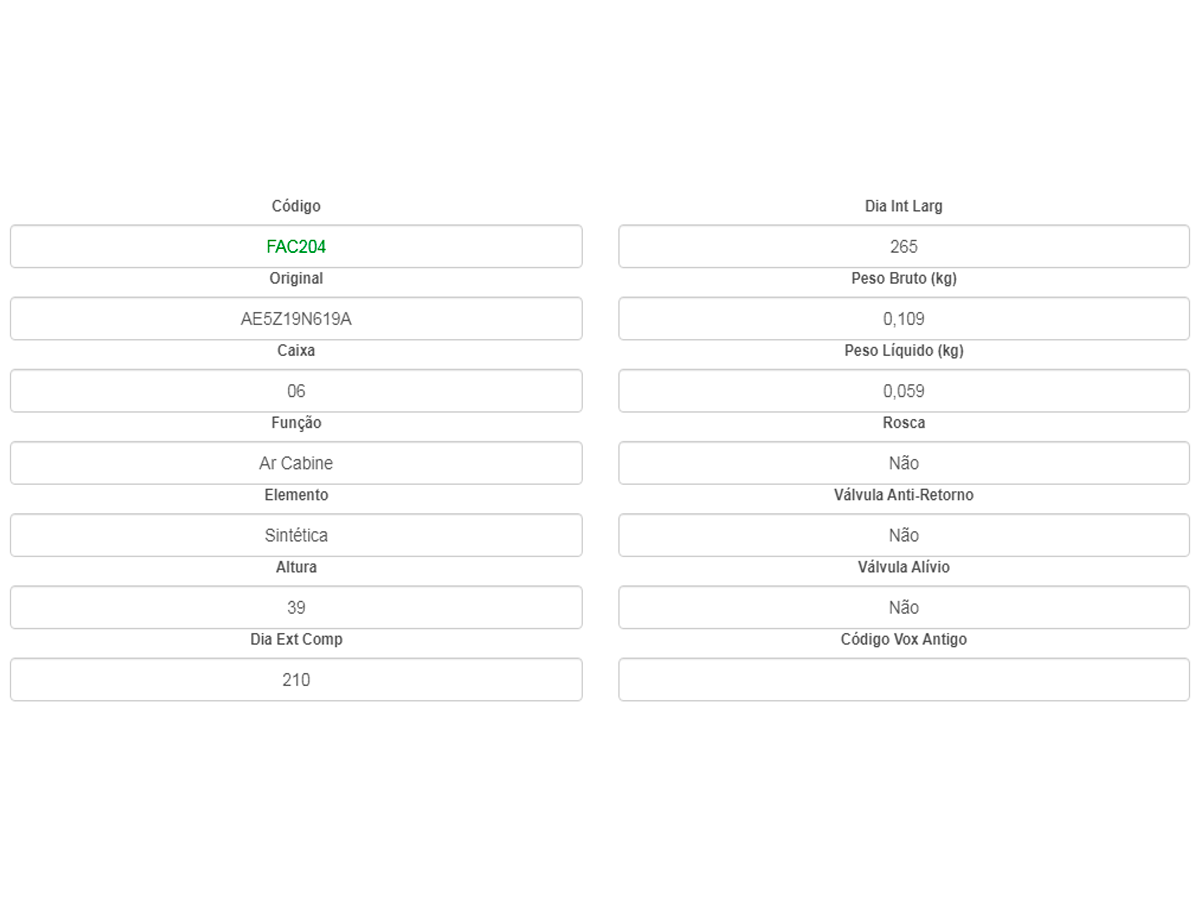This screenshot has height=900, width=1200.
Task: Focus the Dia Int Larg field showing 265
Action: (x=903, y=247)
